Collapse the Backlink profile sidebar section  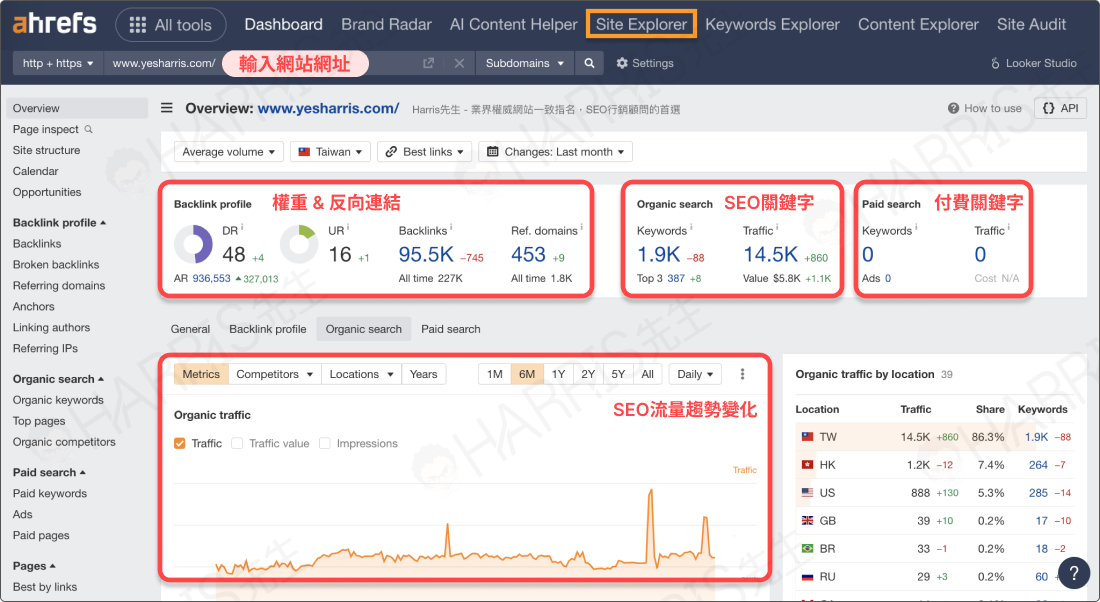[x=60, y=222]
